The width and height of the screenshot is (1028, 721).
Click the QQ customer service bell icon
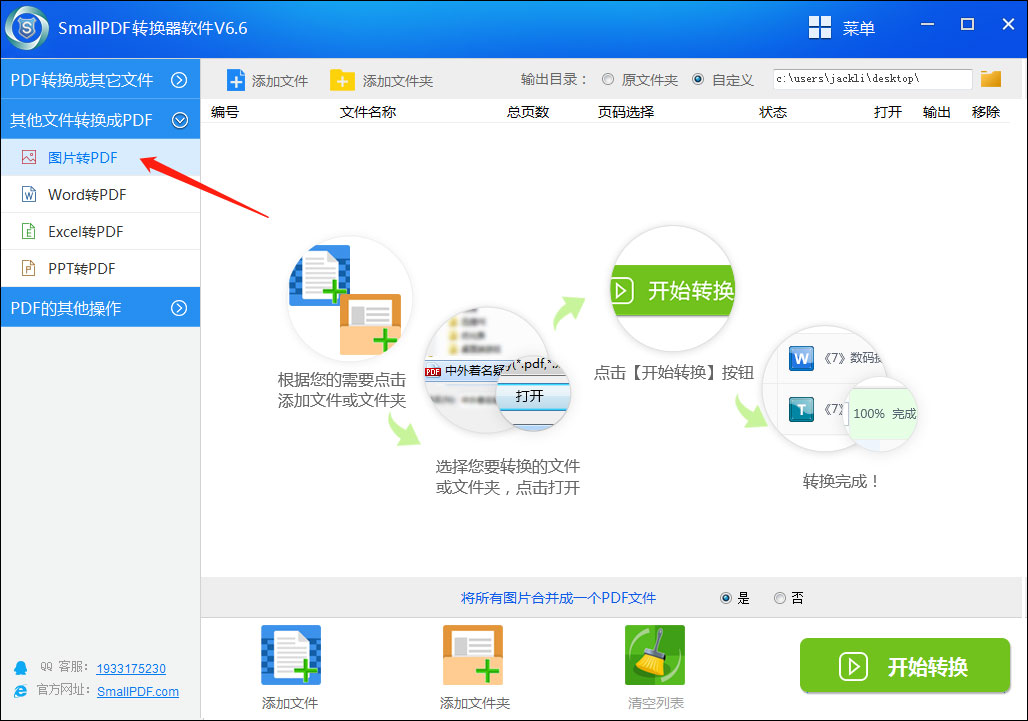click(22, 668)
